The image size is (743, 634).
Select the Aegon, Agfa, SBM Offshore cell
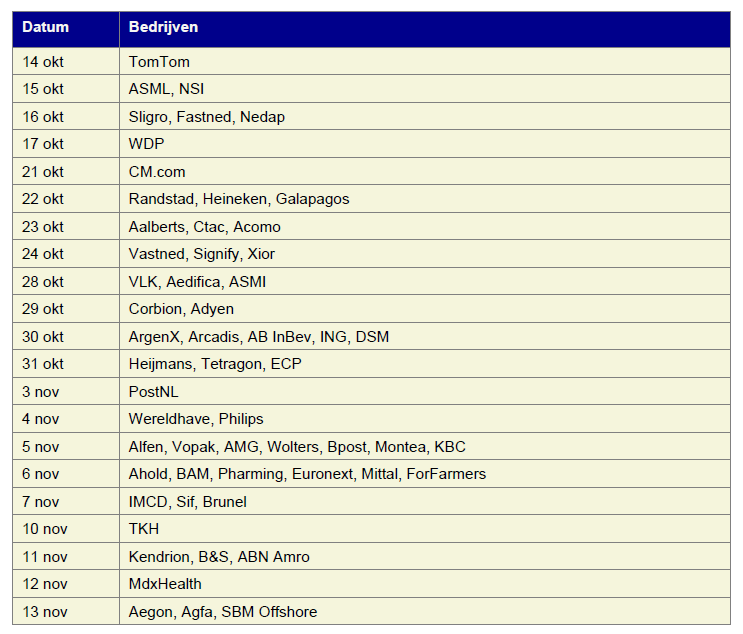222,611
